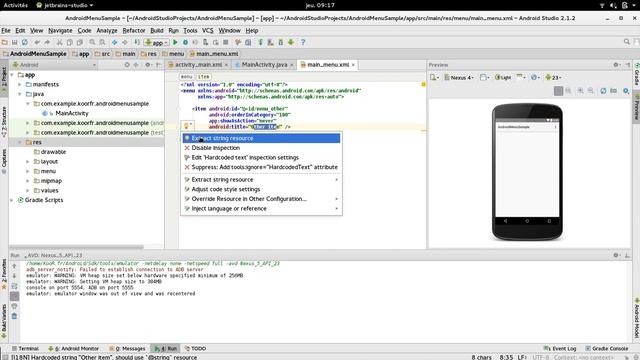This screenshot has height=360, width=640.
Task: Click the search magnifier at toolbar right
Action: 627,42
